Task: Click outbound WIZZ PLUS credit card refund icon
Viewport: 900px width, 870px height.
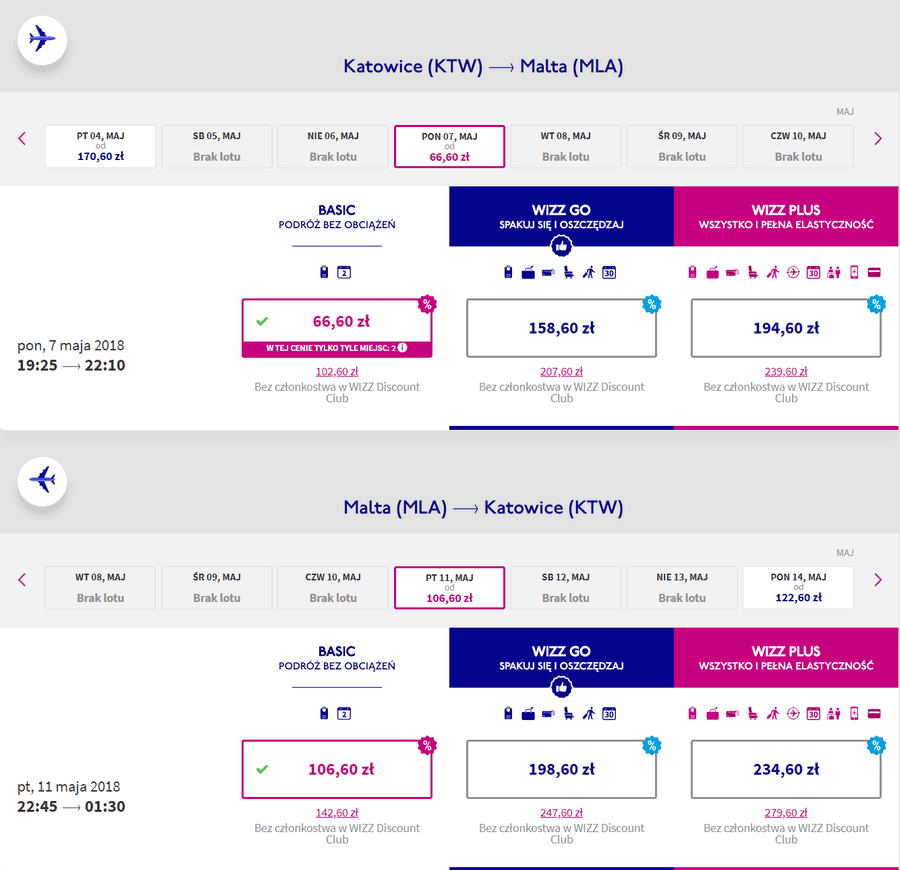Action: (x=874, y=273)
